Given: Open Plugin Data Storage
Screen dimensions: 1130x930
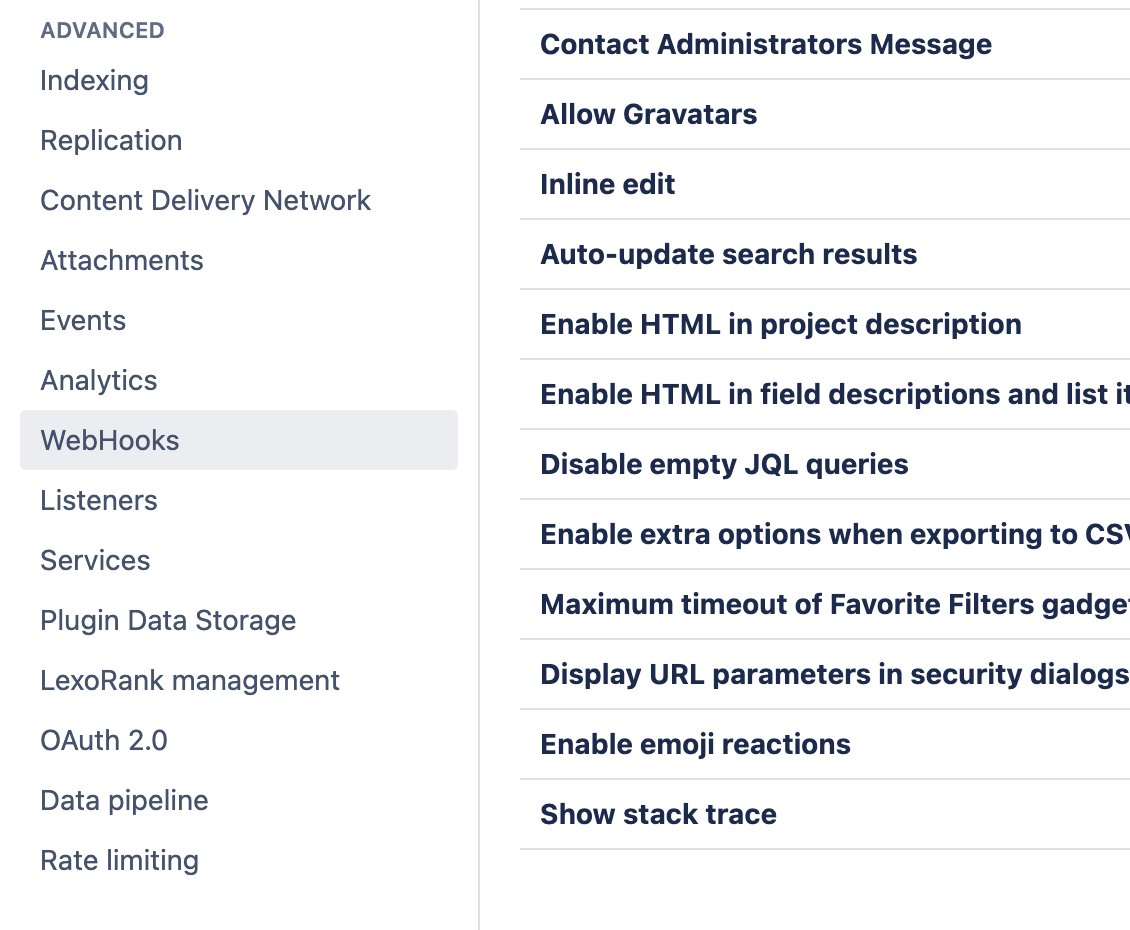Looking at the screenshot, I should point(168,621).
